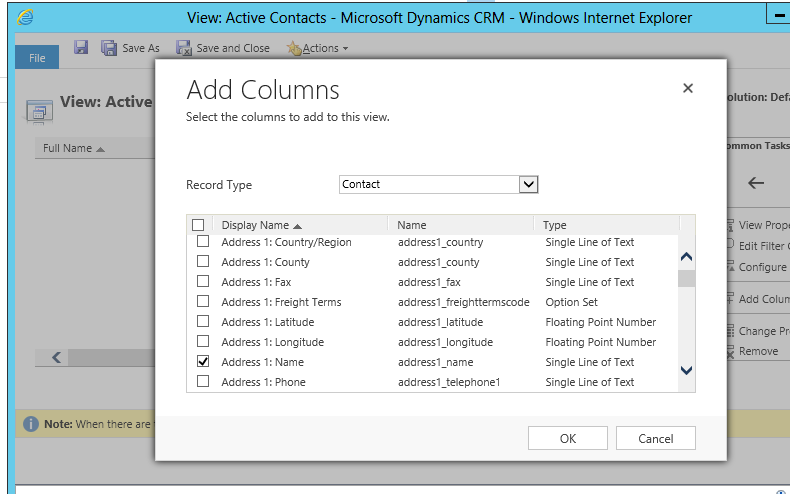
Task: Check the Address 1: Fax checkbox
Action: pyautogui.click(x=203, y=281)
